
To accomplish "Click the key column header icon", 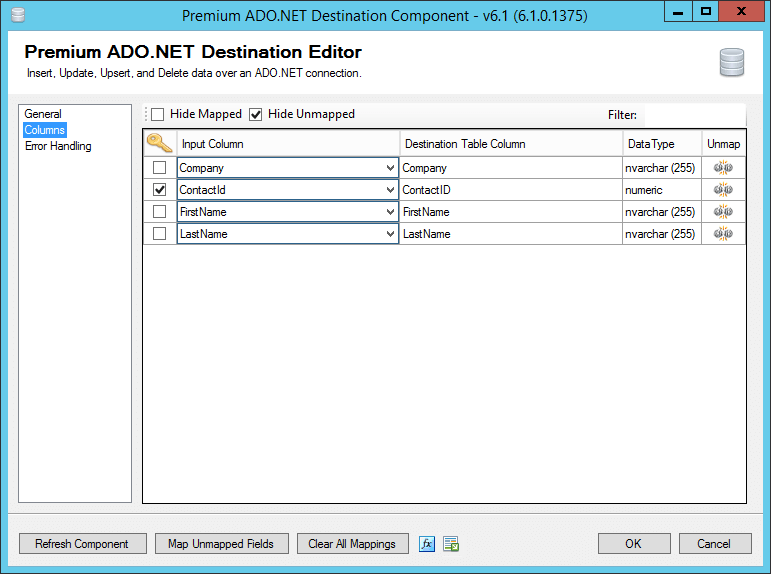I will [159, 144].
